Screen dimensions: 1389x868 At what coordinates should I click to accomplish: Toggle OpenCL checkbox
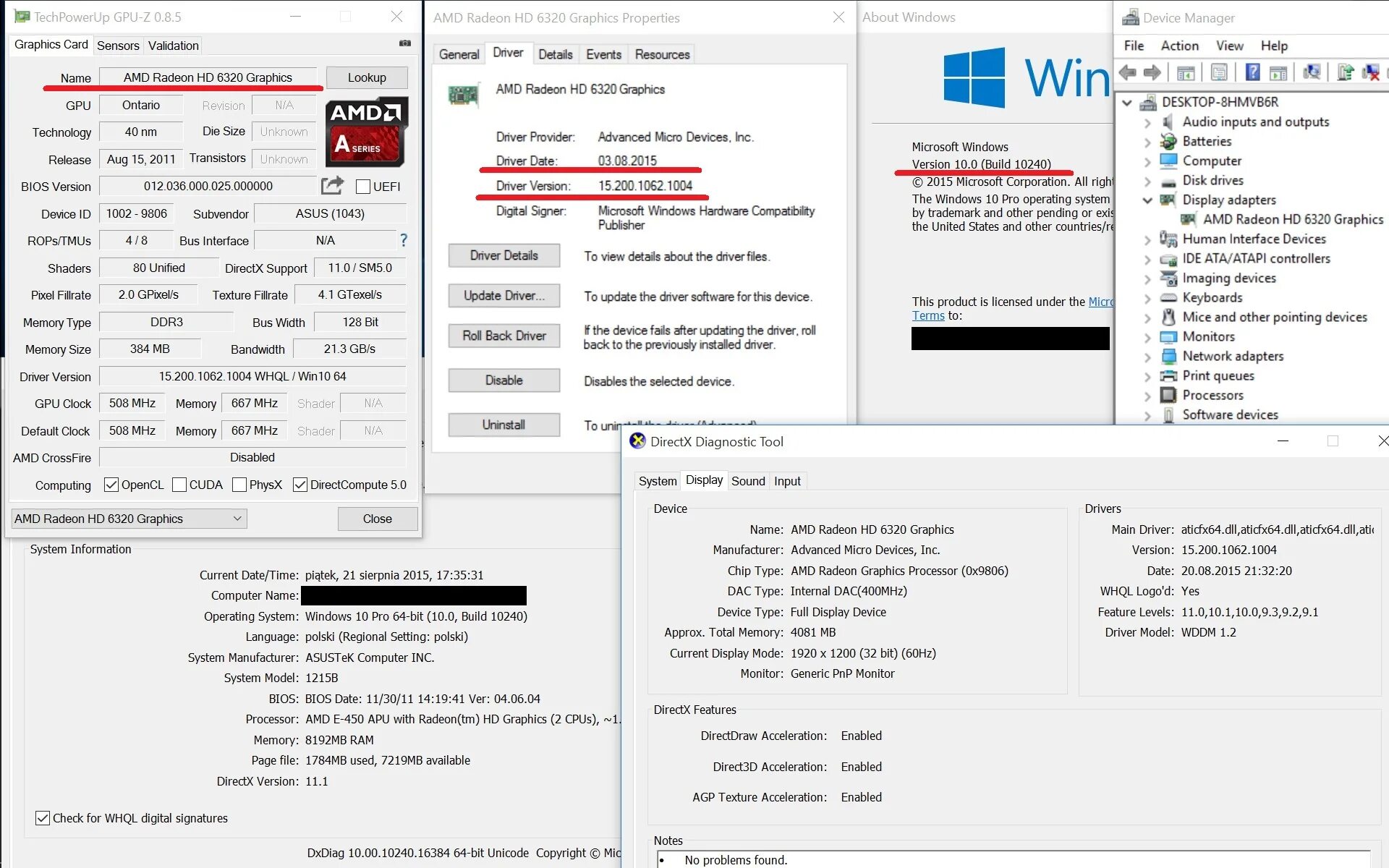111,485
